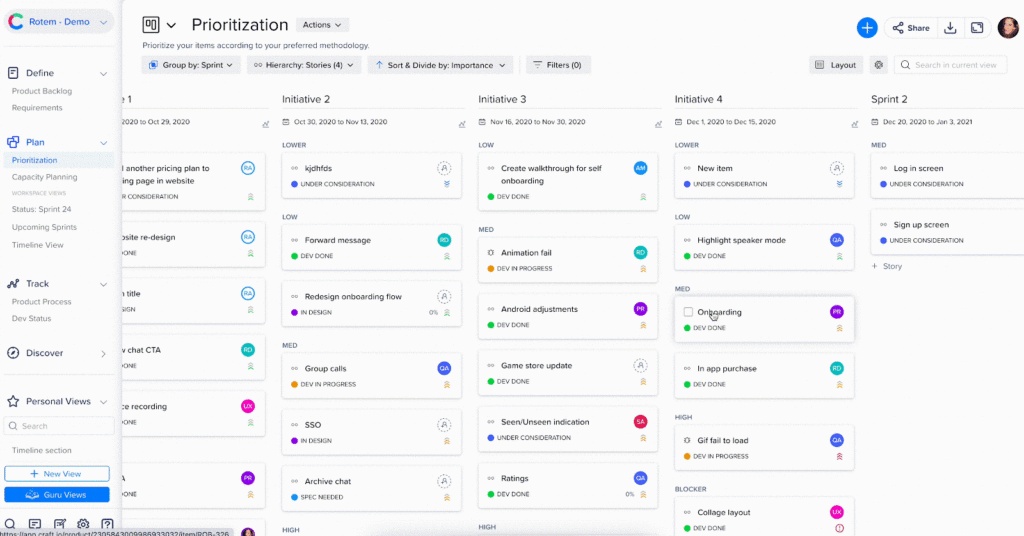Image resolution: width=1024 pixels, height=536 pixels.
Task: Click the help question mark icon in sidebar
Action: [107, 525]
